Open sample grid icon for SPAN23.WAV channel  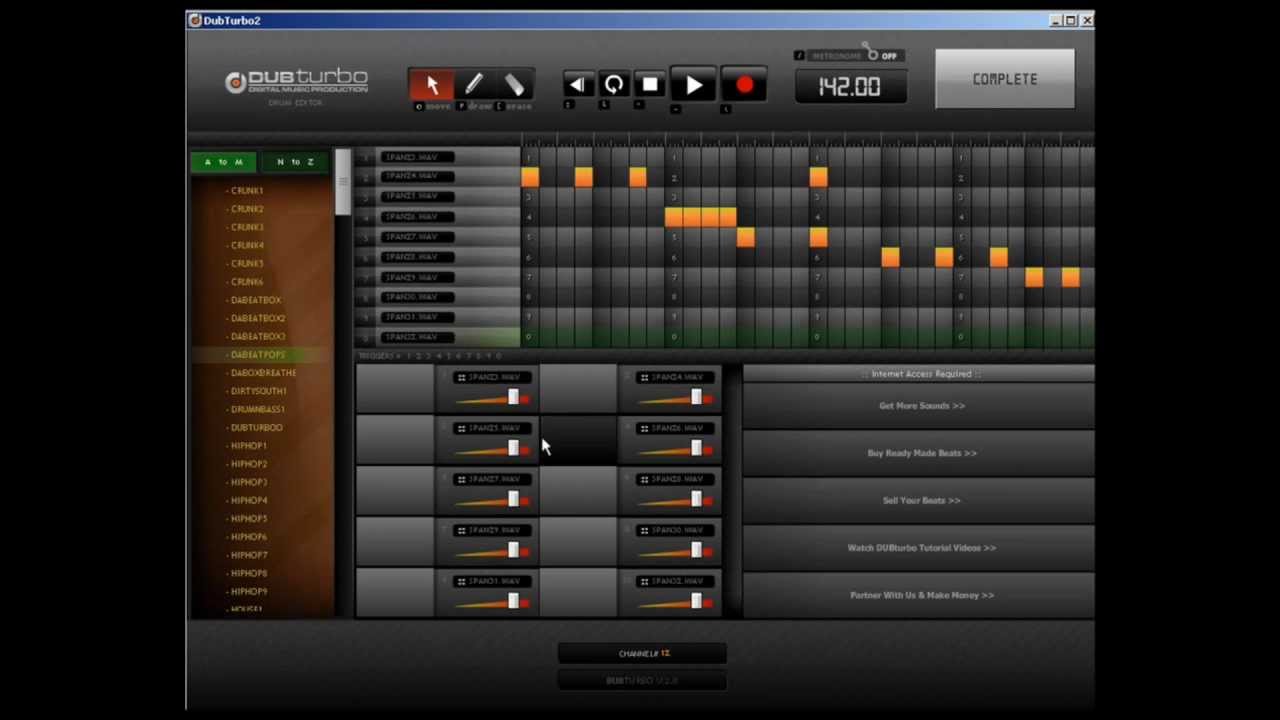(460, 377)
